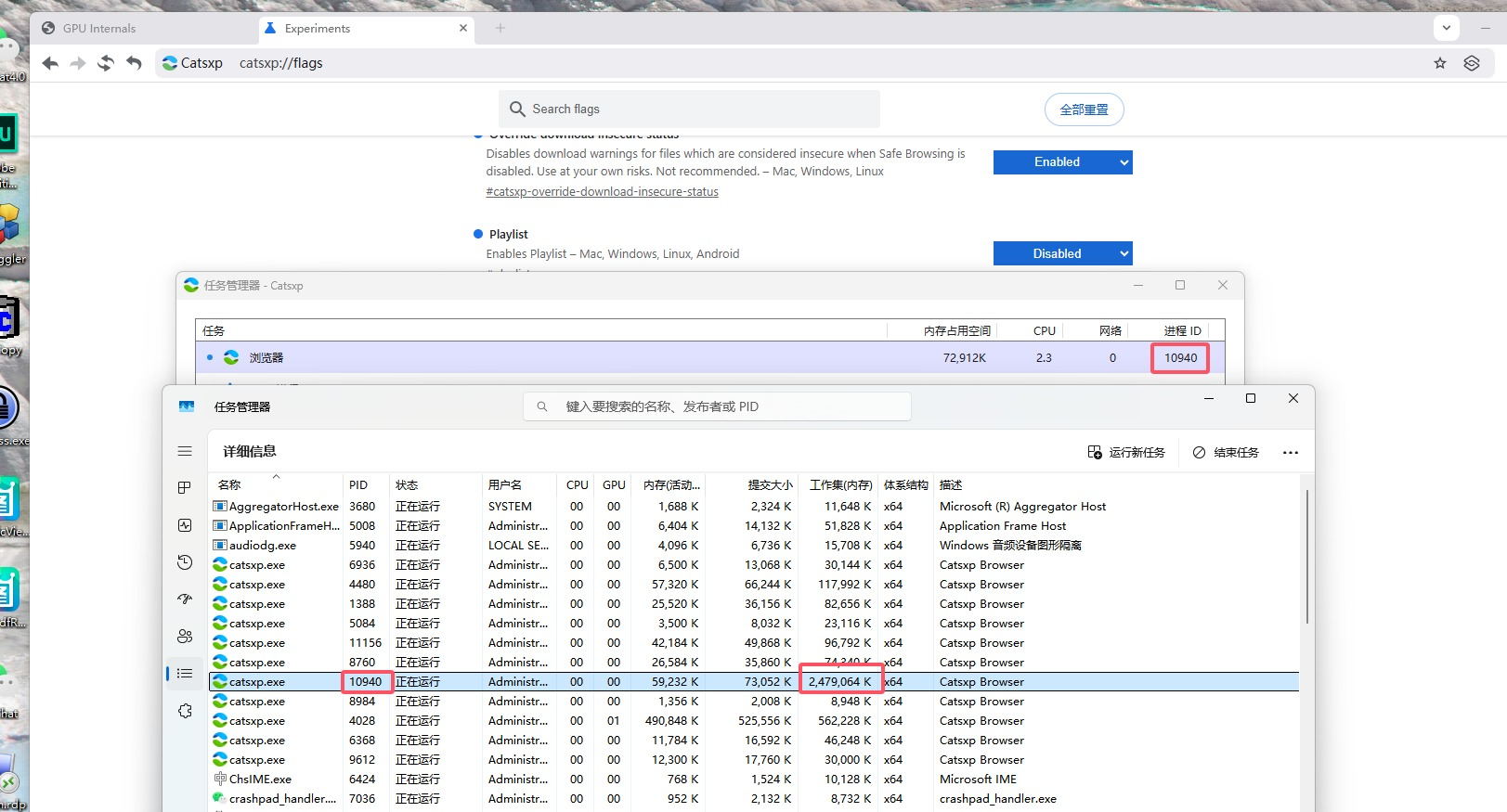Screen dimensions: 1507x812
Task: Click 结束任务 button
Action: (1226, 452)
